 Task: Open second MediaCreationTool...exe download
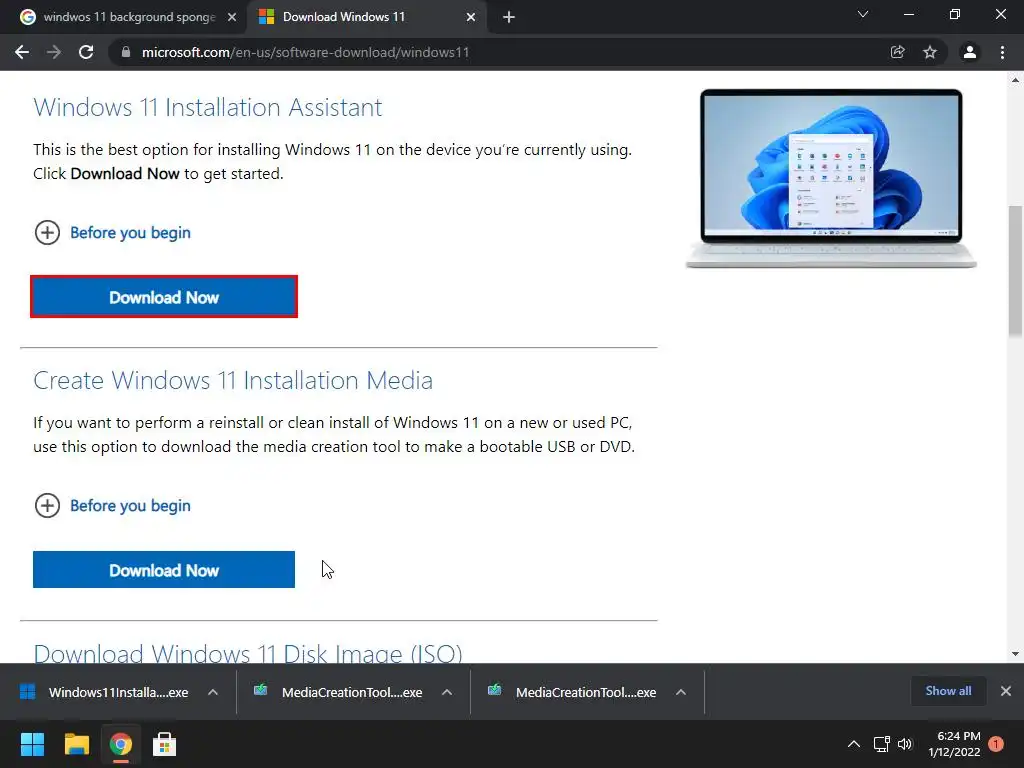click(573, 692)
